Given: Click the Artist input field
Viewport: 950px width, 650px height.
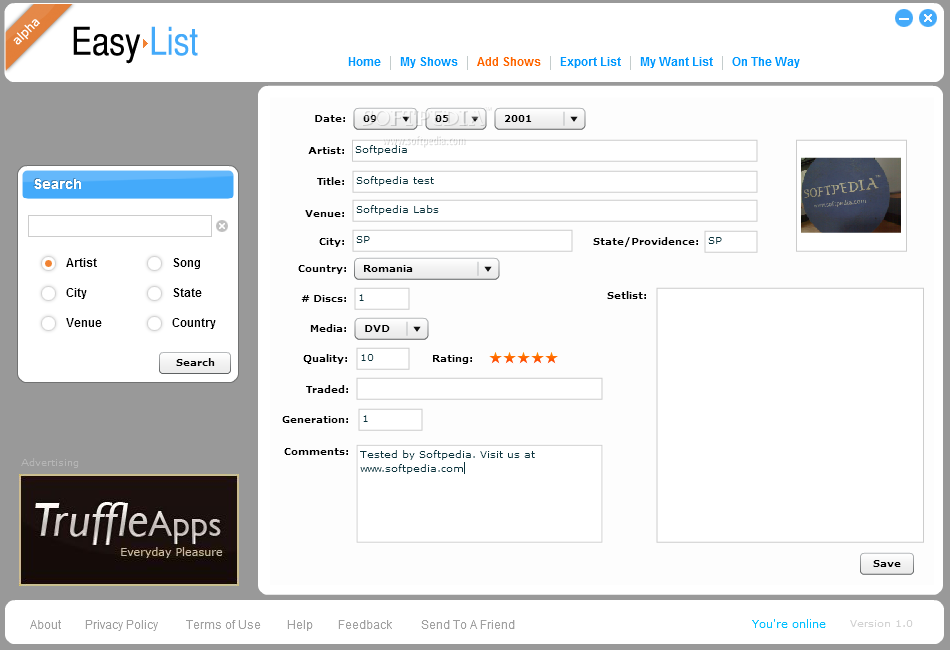Looking at the screenshot, I should point(554,151).
